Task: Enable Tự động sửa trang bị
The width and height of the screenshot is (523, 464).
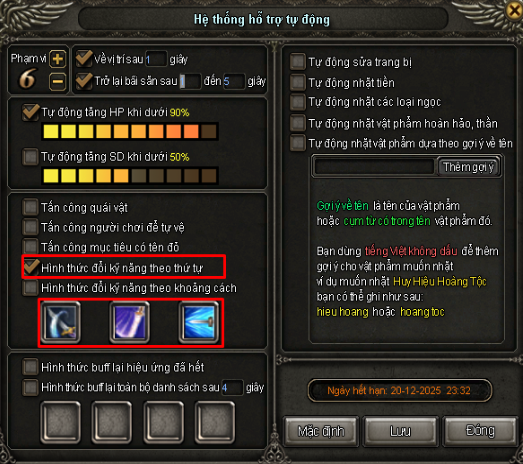Action: click(x=298, y=62)
